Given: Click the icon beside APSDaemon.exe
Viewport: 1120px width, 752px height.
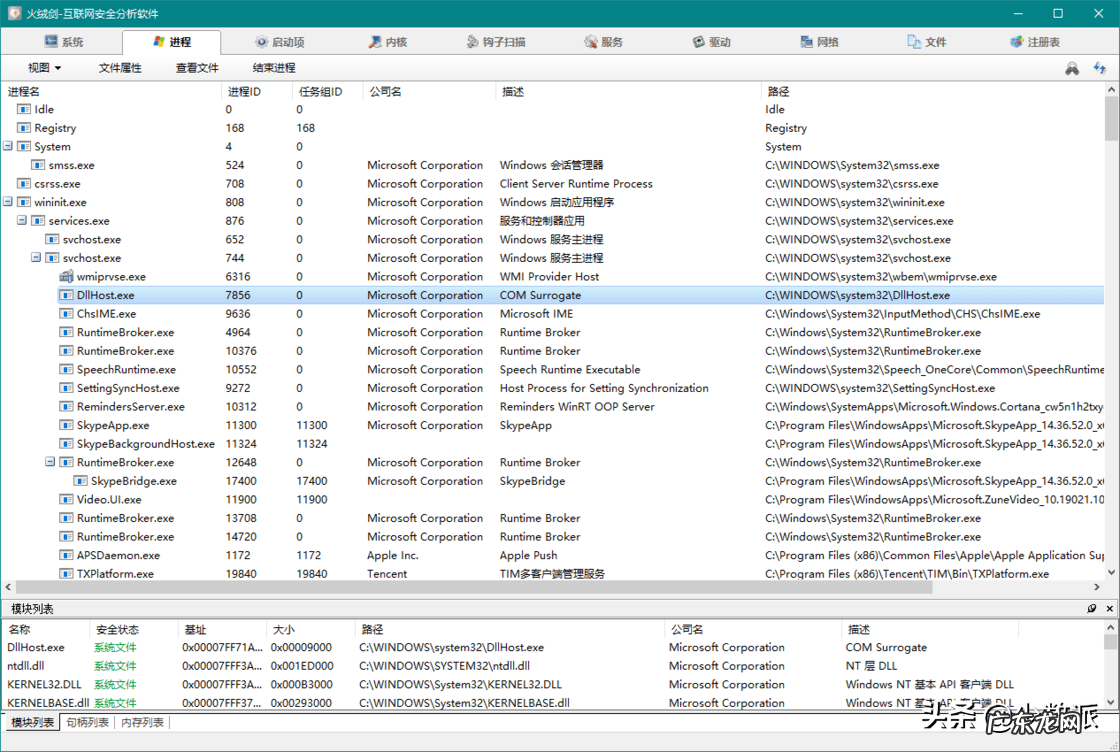Looking at the screenshot, I should (x=66, y=556).
